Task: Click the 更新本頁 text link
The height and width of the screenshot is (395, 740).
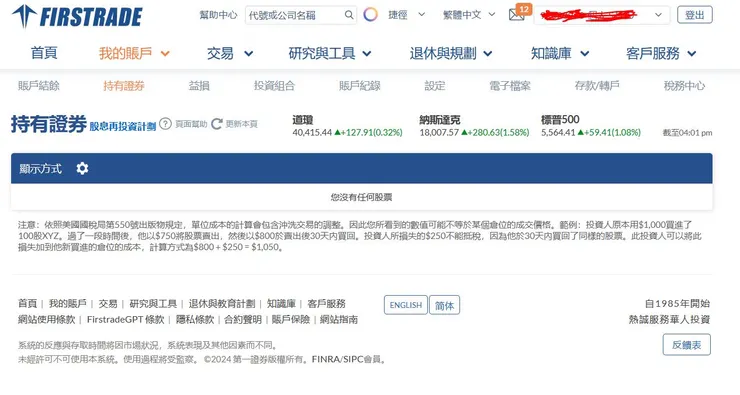Action: click(242, 124)
